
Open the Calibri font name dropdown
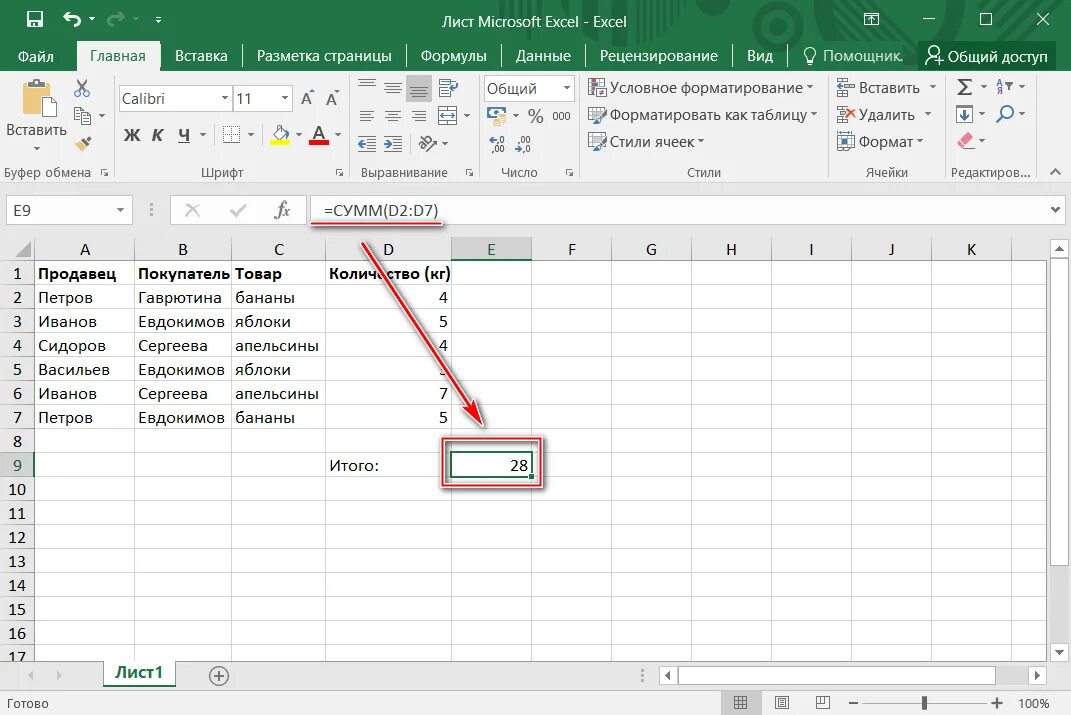[x=224, y=98]
